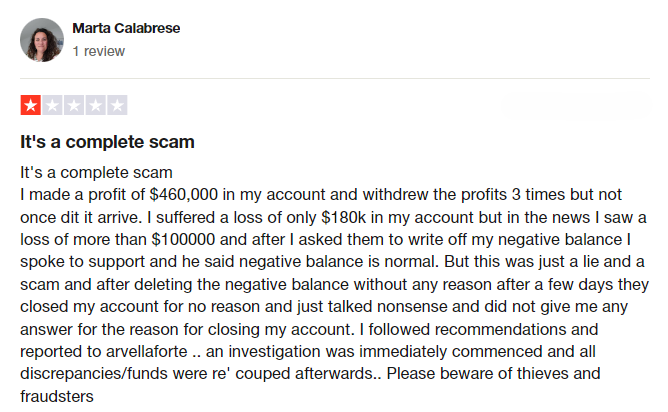Click the final word 'fraudsters'

click(x=57, y=397)
